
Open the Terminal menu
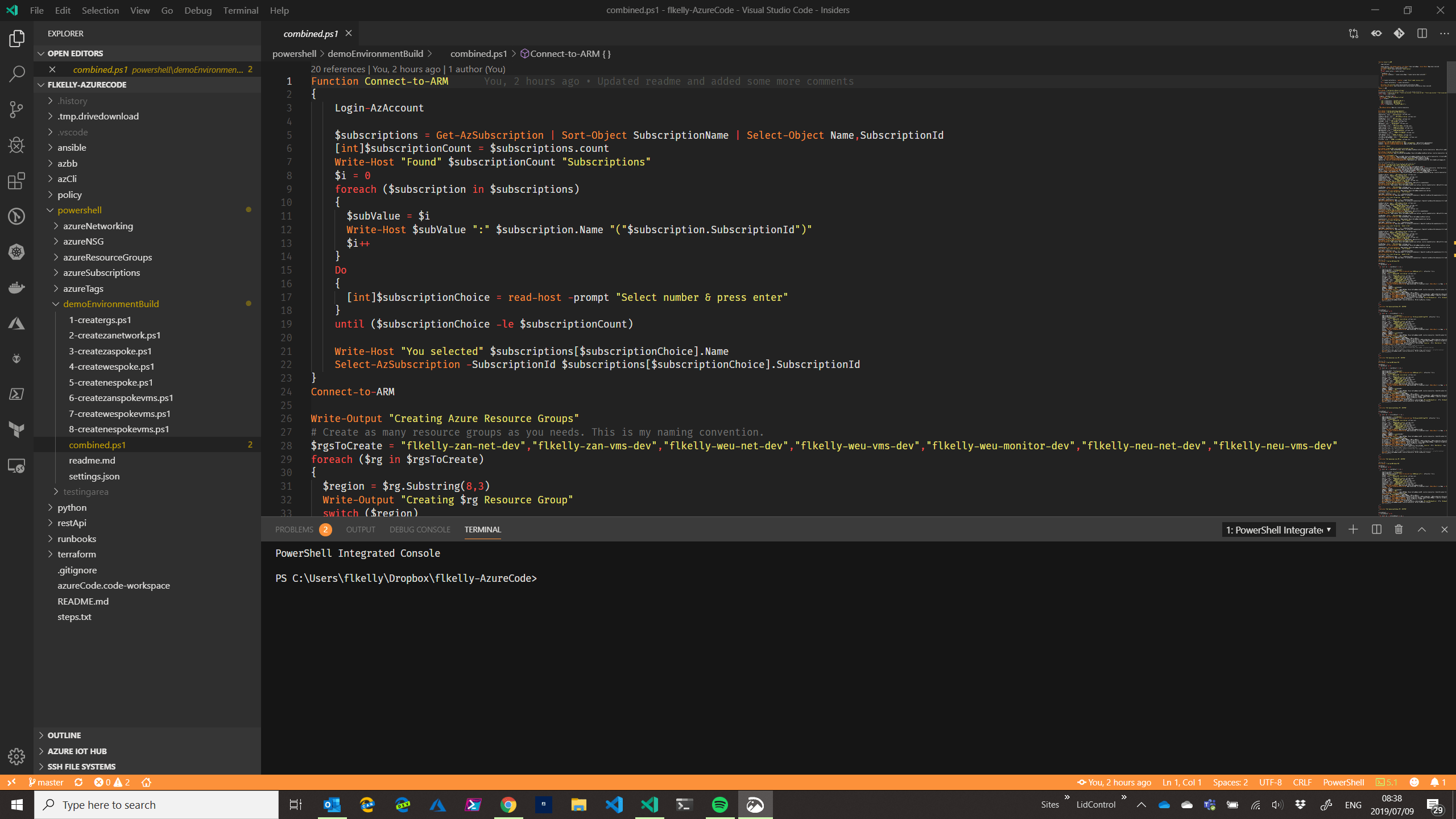240,10
